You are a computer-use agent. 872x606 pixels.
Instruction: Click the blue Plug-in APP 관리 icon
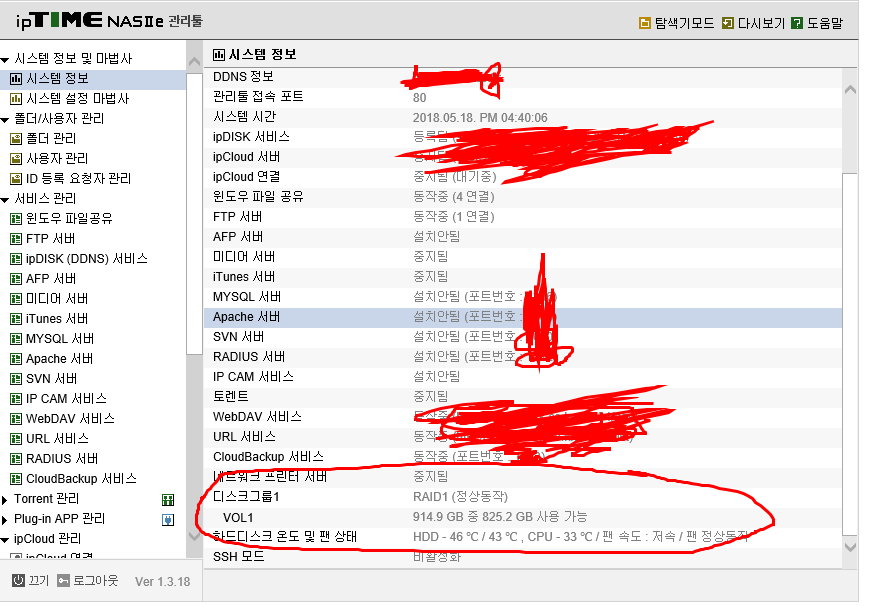click(x=168, y=520)
